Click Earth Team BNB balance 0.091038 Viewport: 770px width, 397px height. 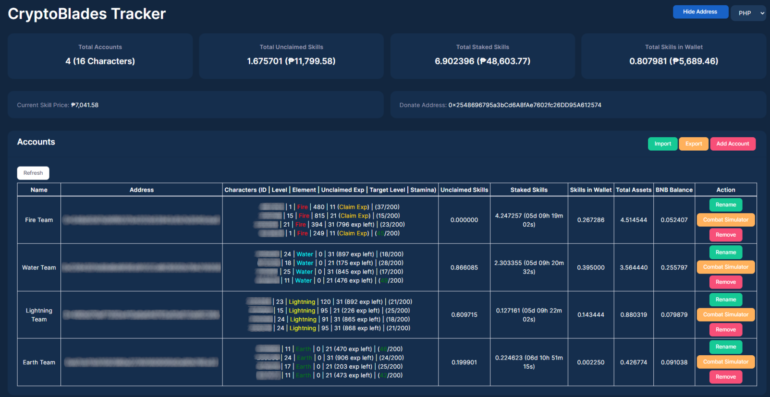[675, 362]
